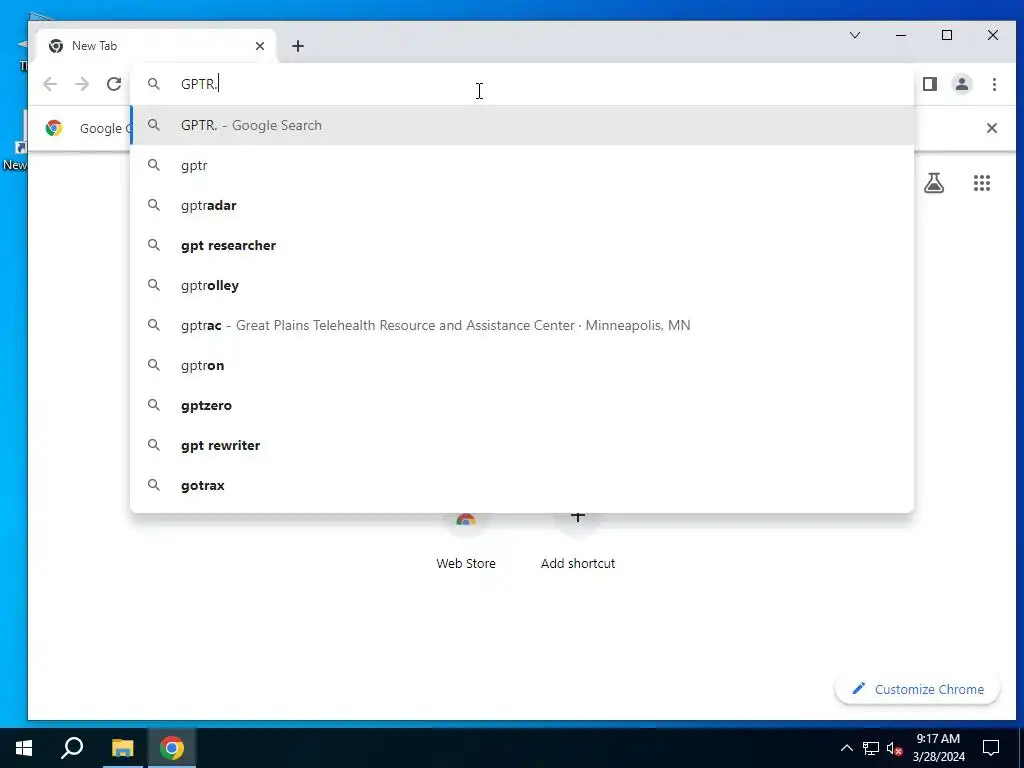
Task: Go back with the back arrow
Action: tap(50, 84)
